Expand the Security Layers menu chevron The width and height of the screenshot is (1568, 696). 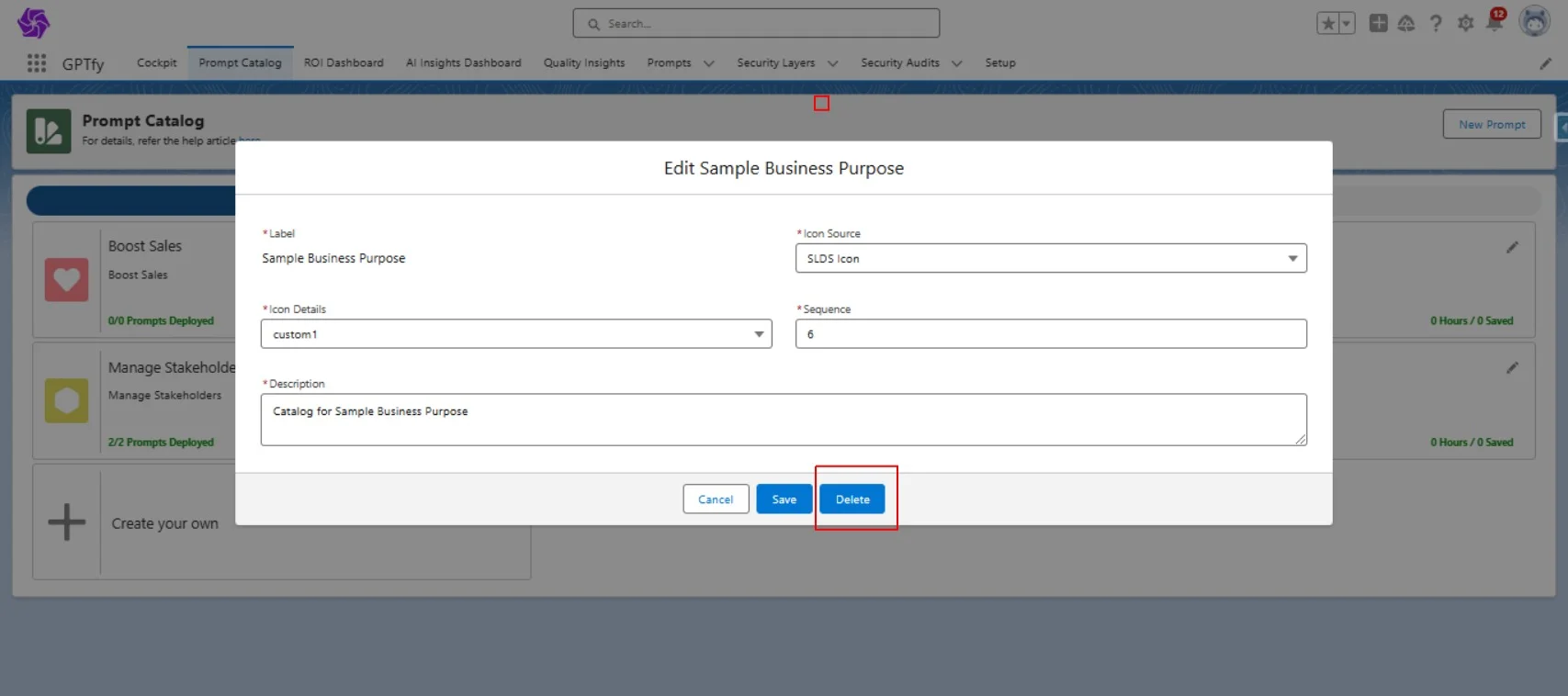pos(833,63)
